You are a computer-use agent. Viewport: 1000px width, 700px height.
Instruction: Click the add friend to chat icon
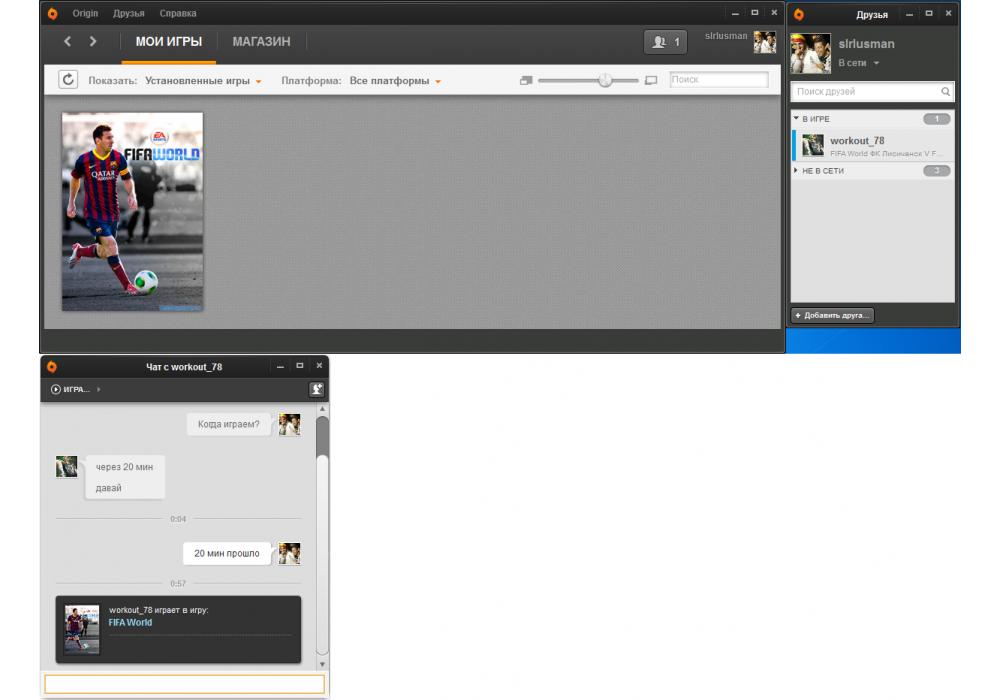316,389
